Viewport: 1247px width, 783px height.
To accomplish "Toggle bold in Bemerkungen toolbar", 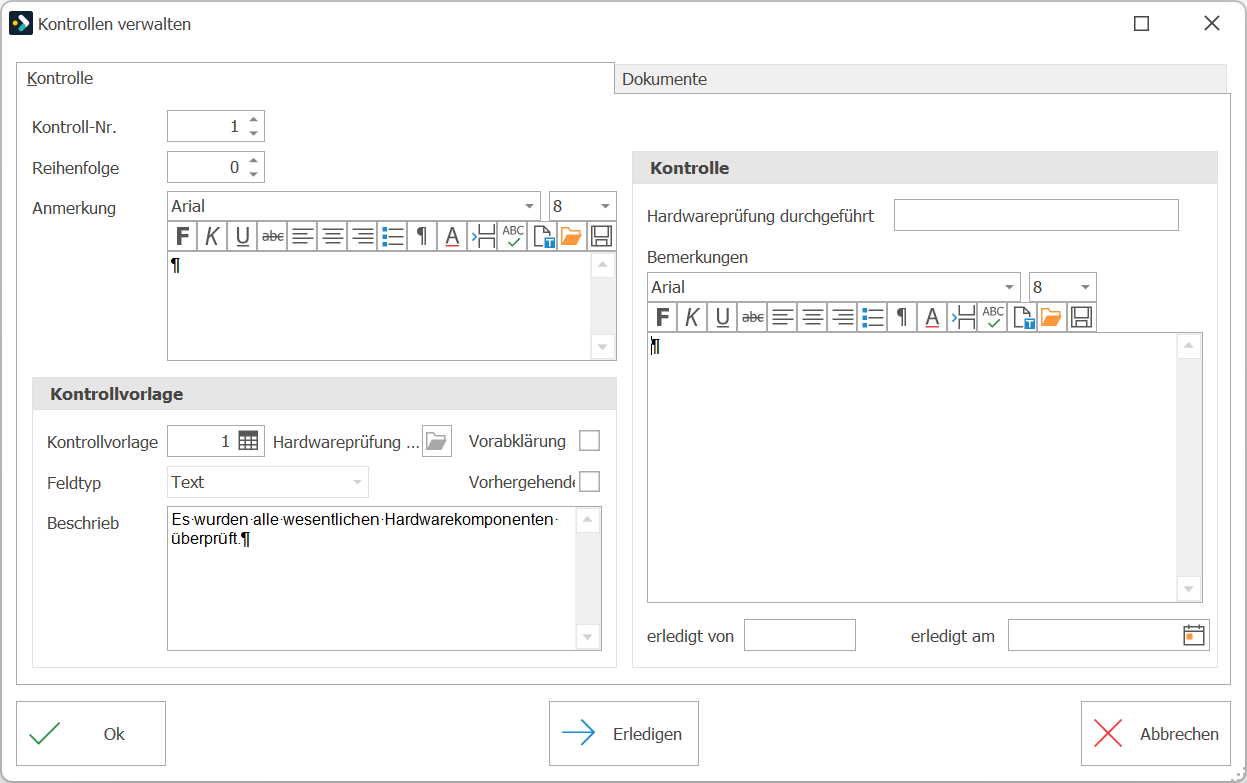I will click(662, 317).
